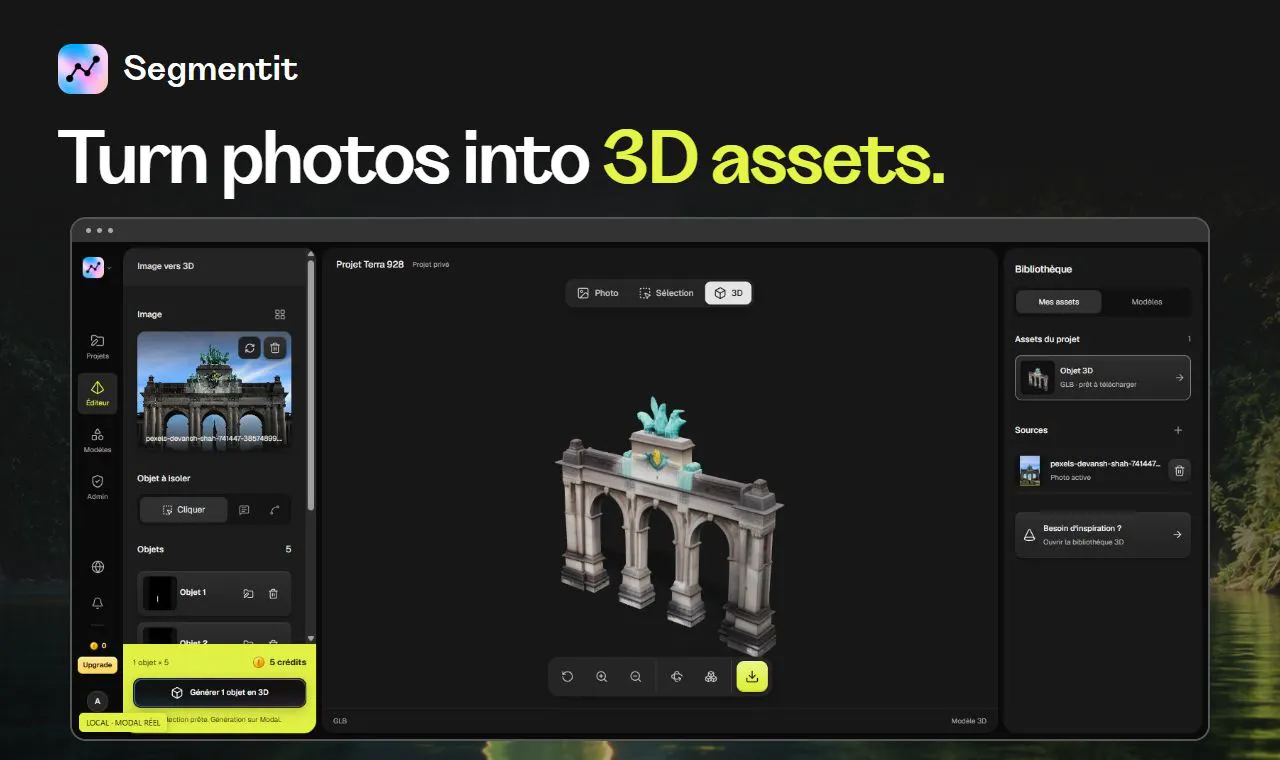The height and width of the screenshot is (760, 1280).
Task: Click the LOCAL - MODAL RÉEL badge
Action: [x=123, y=723]
